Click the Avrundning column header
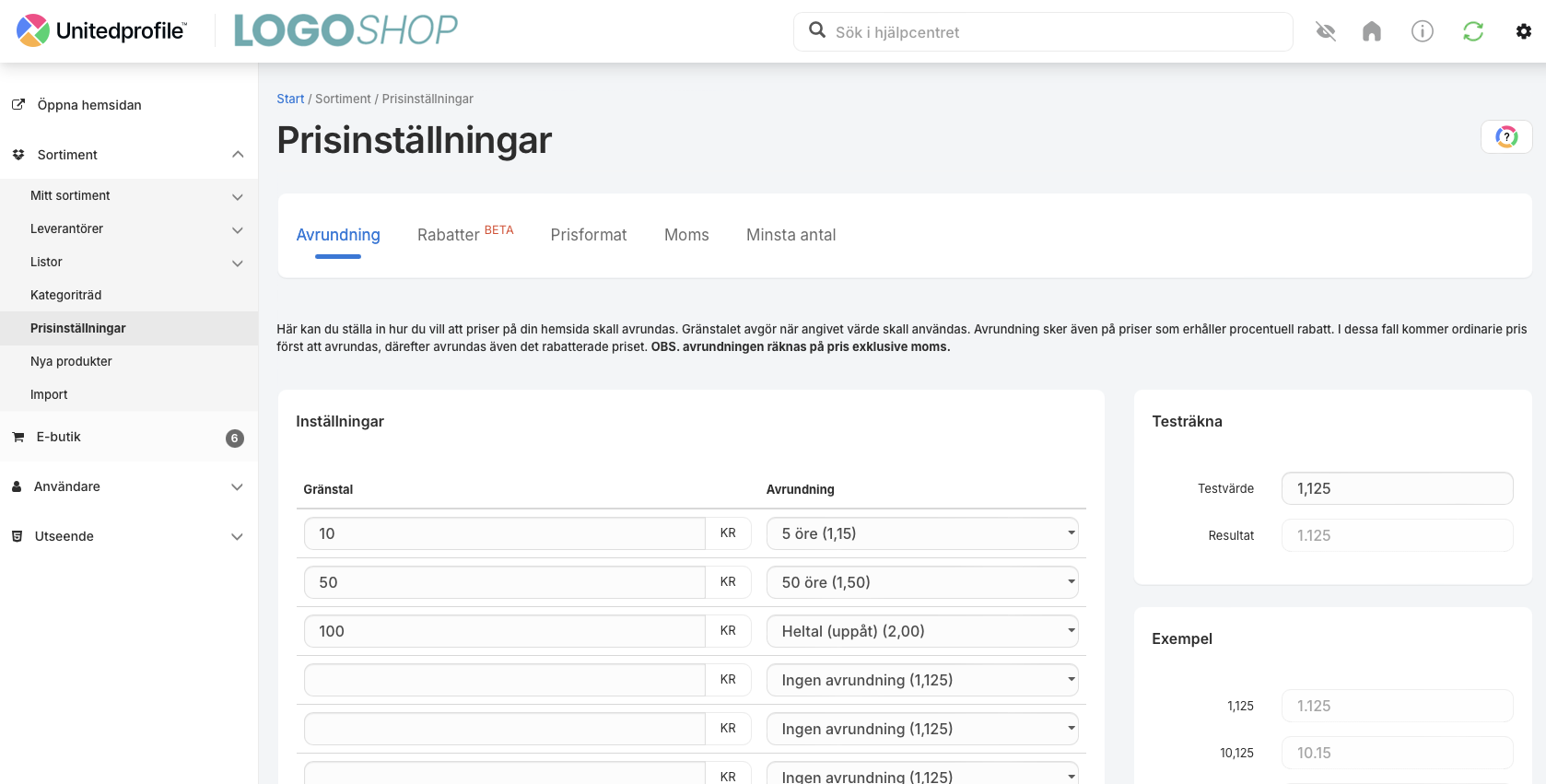This screenshot has height=784, width=1546. click(801, 489)
